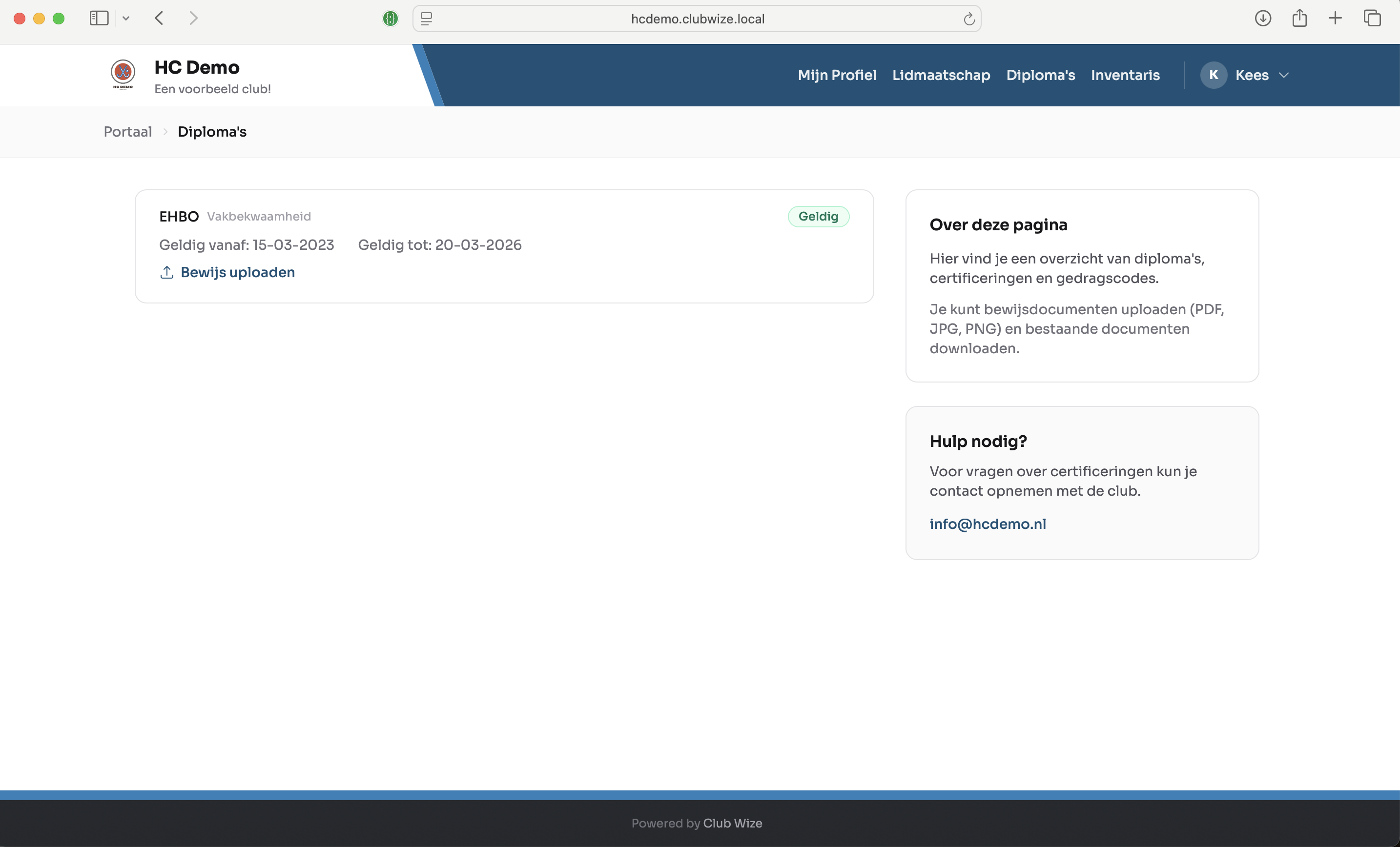Go to Lidmaatschap page
The image size is (1400, 847).
point(941,75)
